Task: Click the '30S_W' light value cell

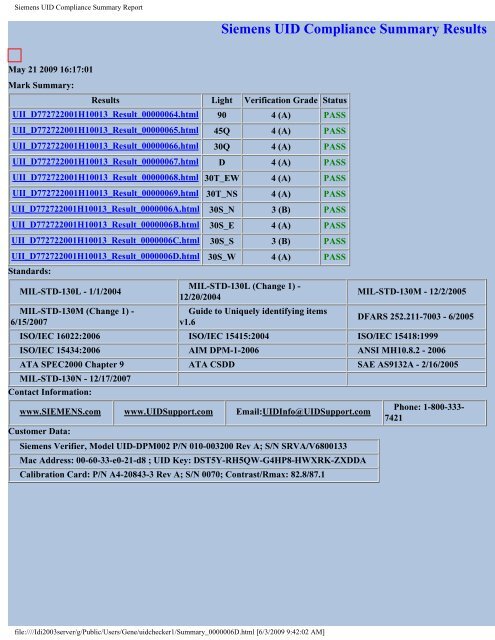Action: pos(222,257)
